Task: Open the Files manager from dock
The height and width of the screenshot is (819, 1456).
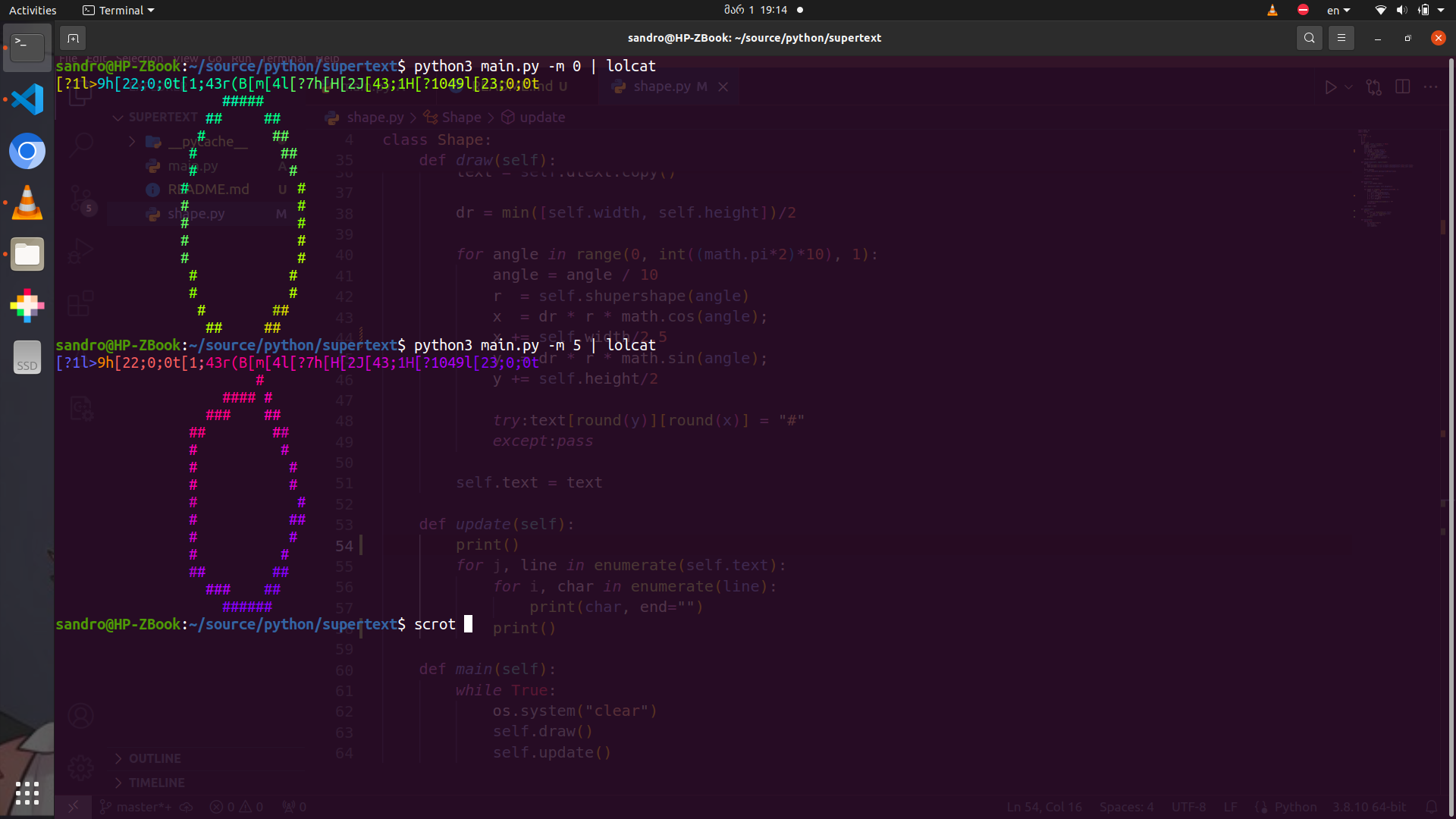Action: coord(27,254)
